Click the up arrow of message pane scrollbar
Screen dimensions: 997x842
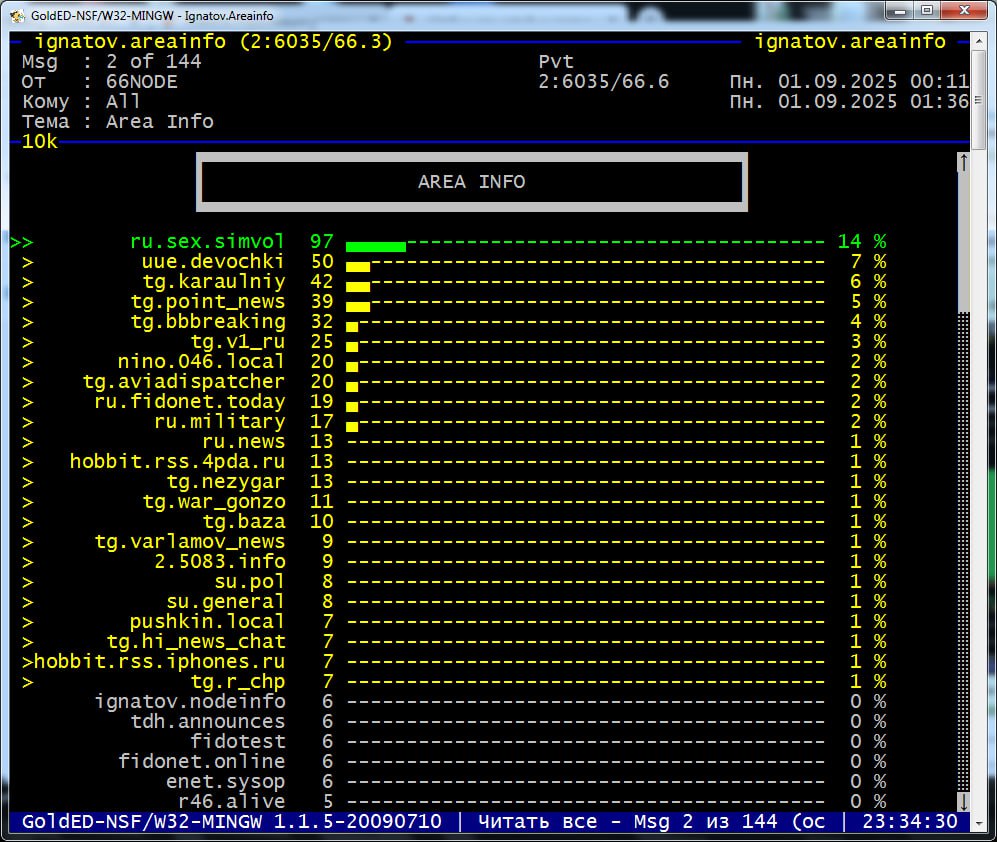pos(964,162)
